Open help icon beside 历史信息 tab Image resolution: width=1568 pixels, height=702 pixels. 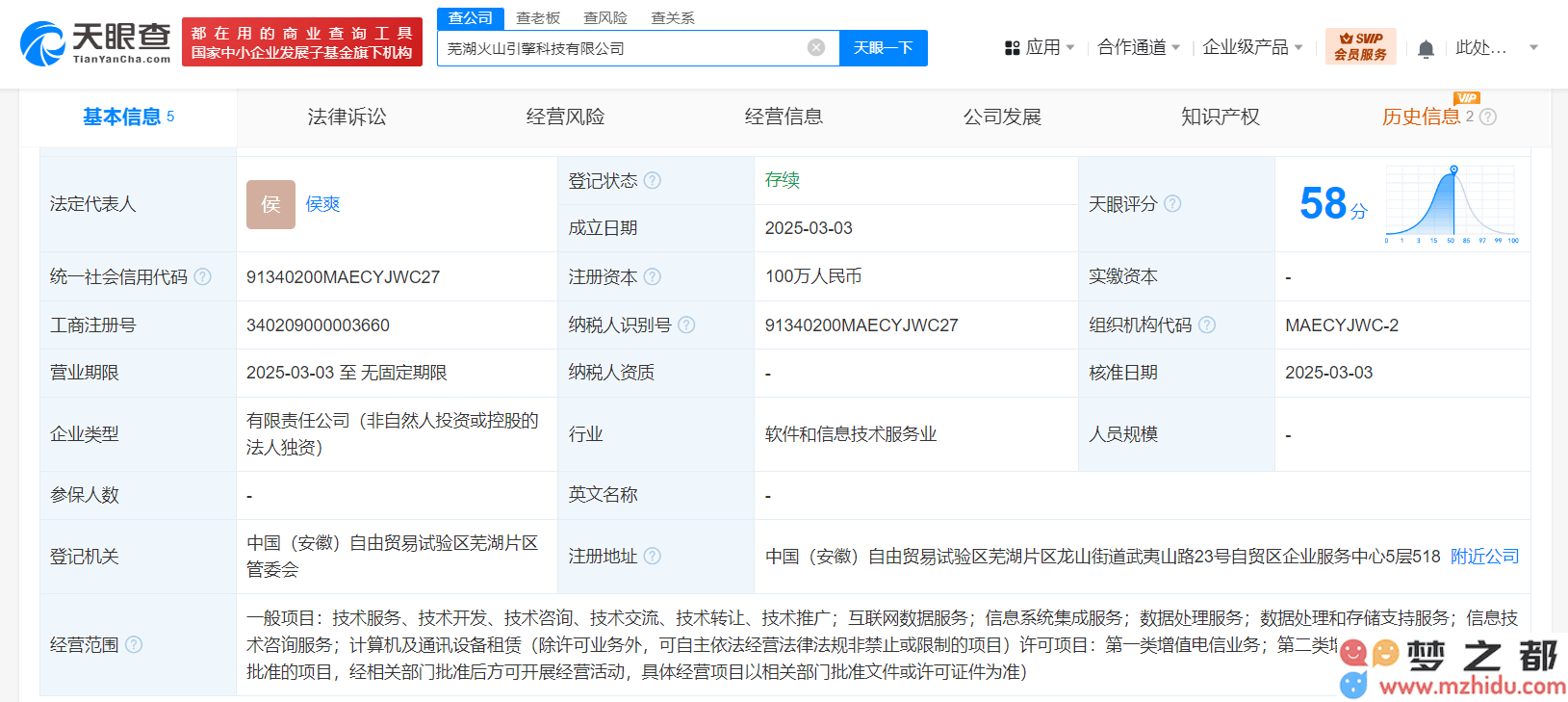pyautogui.click(x=1488, y=117)
